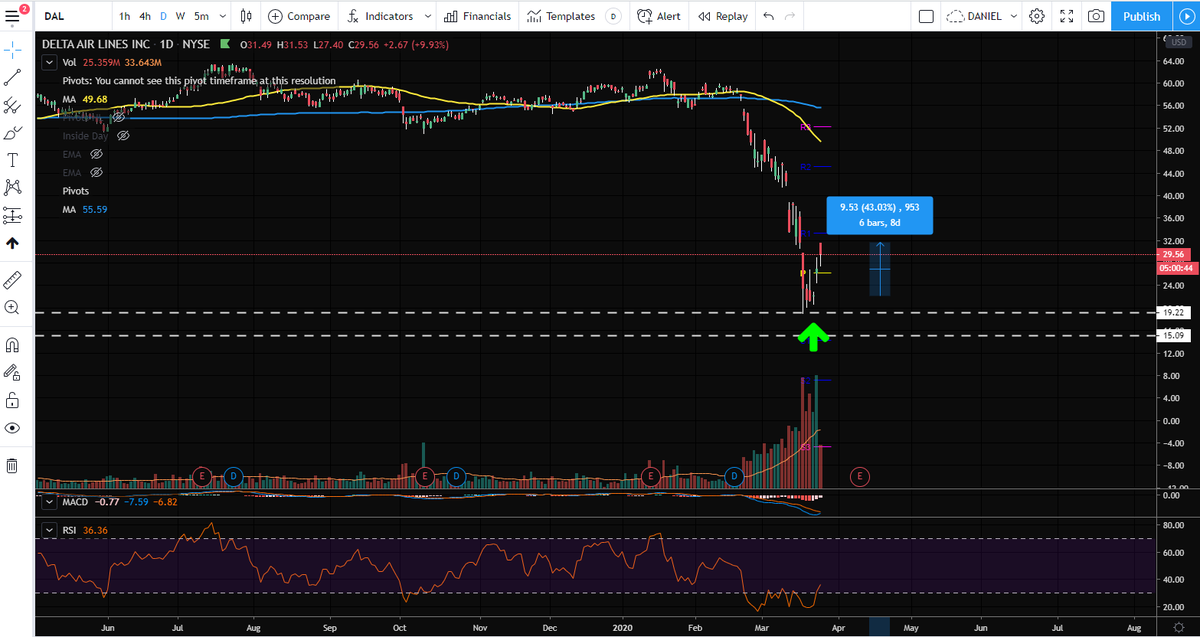Activate the zoom in tool
The image size is (1200, 637).
13,307
